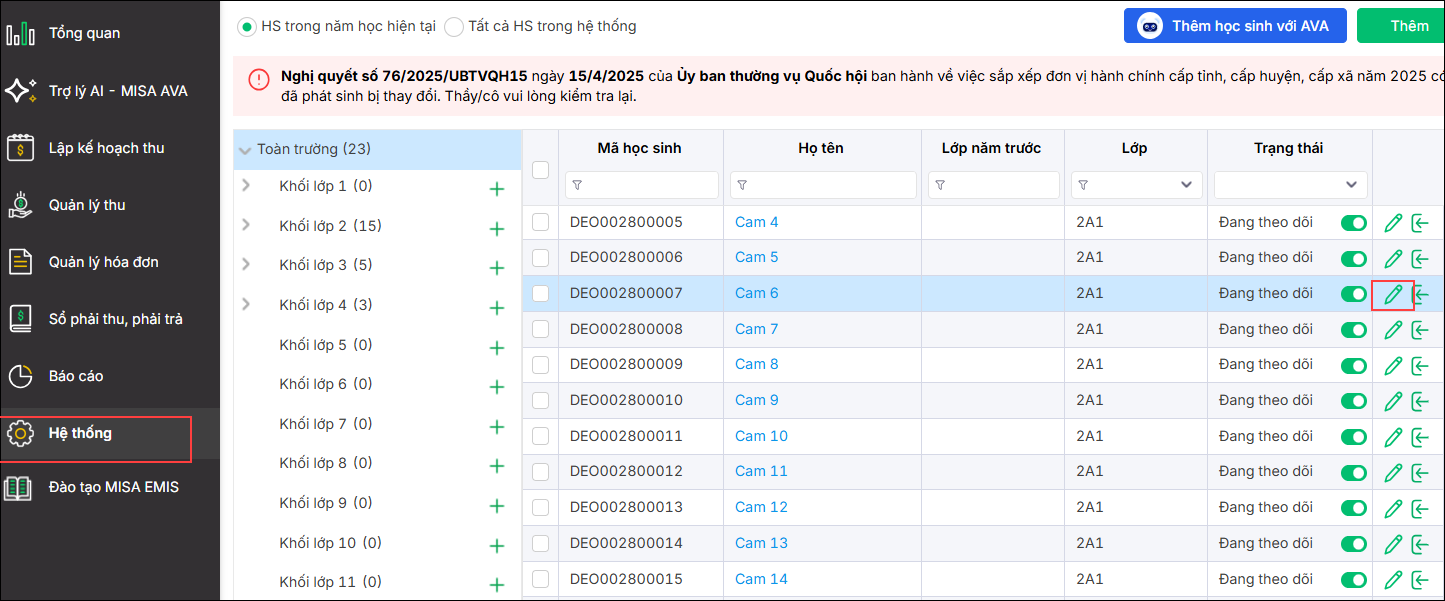Add a class to Khối lớp 4 with plus icon

point(496,308)
